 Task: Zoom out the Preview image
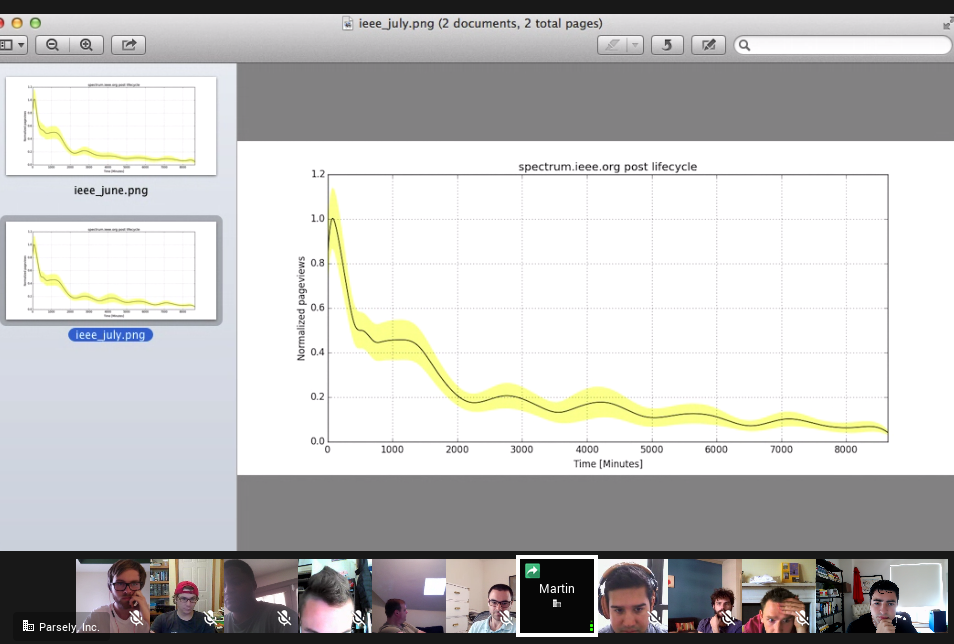point(52,45)
